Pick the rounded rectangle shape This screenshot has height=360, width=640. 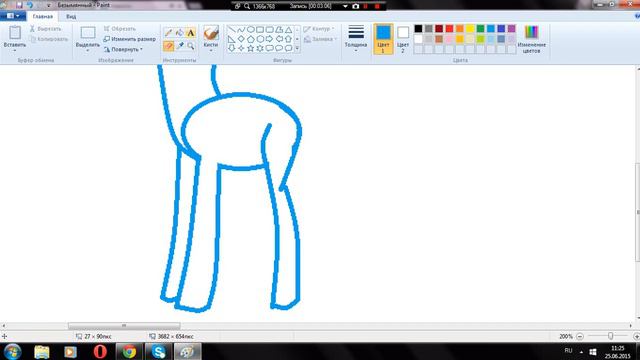pos(269,30)
